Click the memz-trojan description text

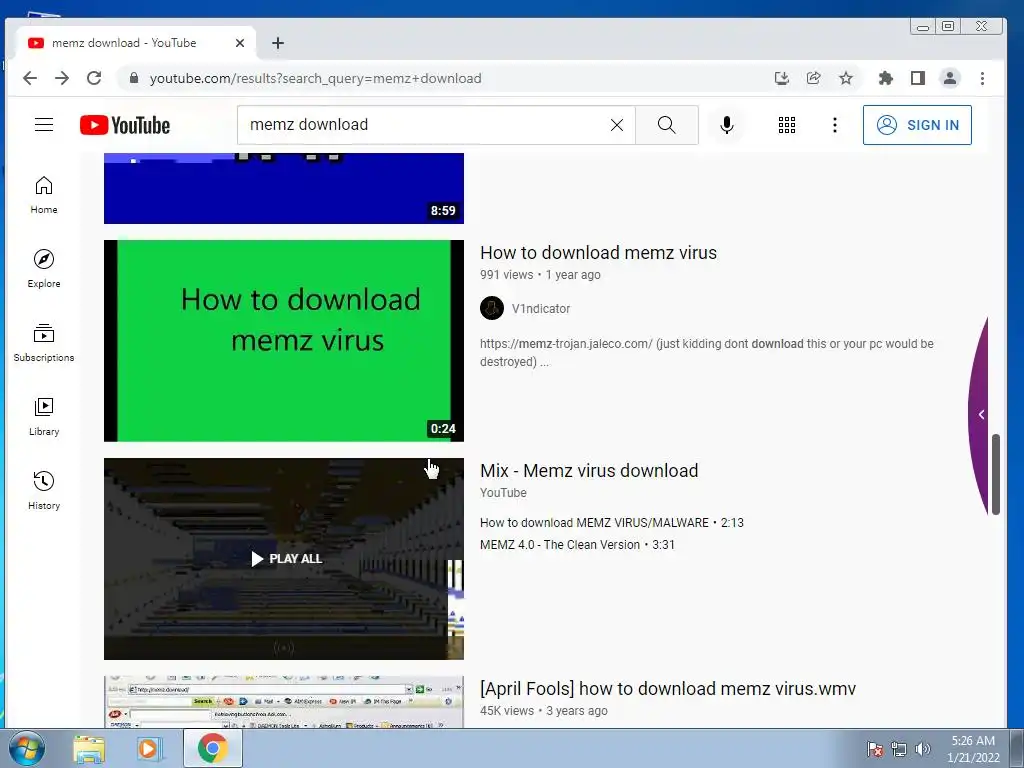[707, 353]
